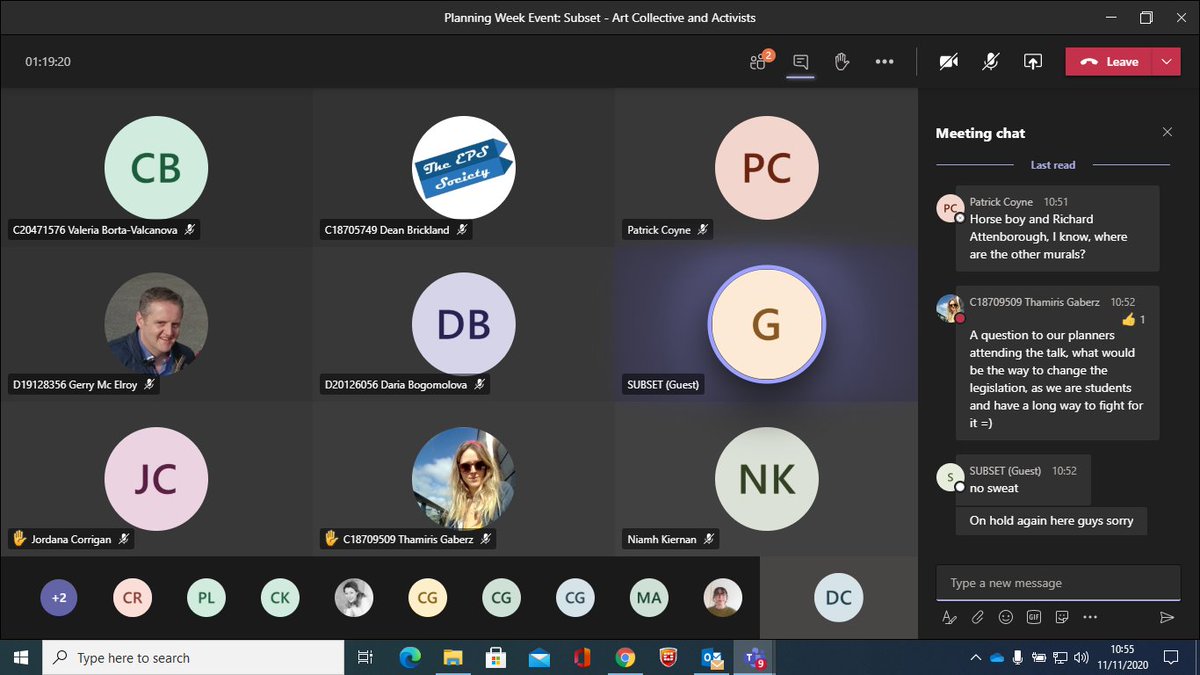This screenshot has height=675, width=1200.
Task: Select the SUBSET (Guest) speaker tile
Action: [x=766, y=323]
